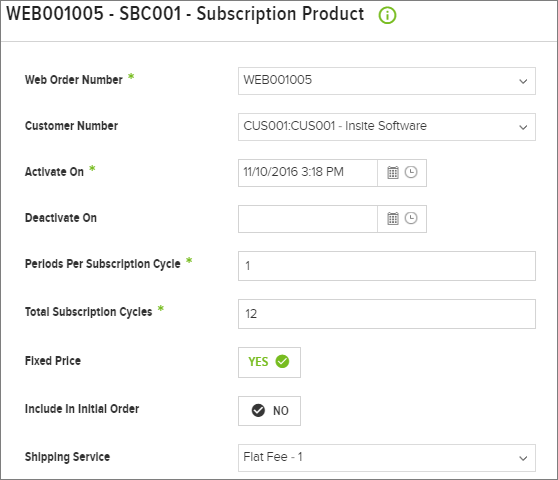Expand the Shipping Service dropdown arrow
This screenshot has height=480, width=558.
(523, 458)
